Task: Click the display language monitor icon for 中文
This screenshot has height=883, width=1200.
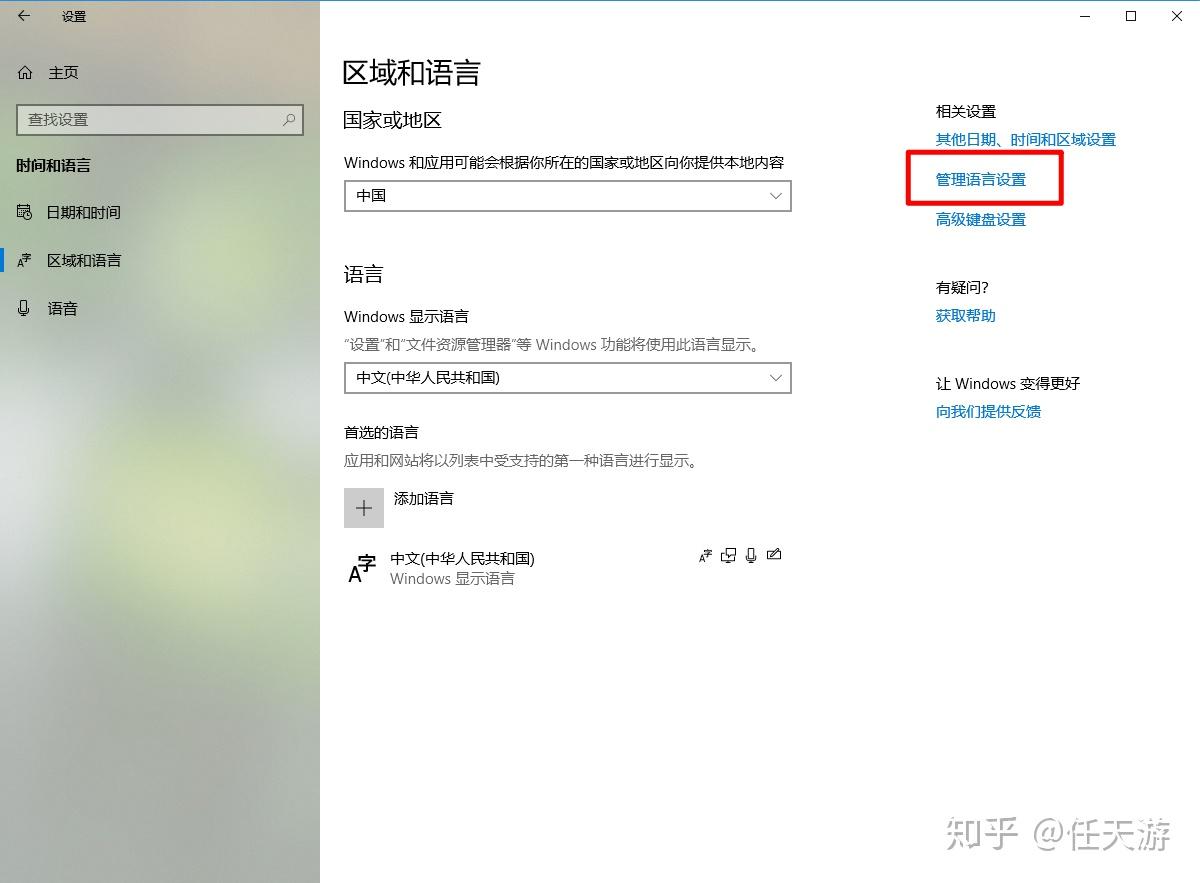Action: 728,555
